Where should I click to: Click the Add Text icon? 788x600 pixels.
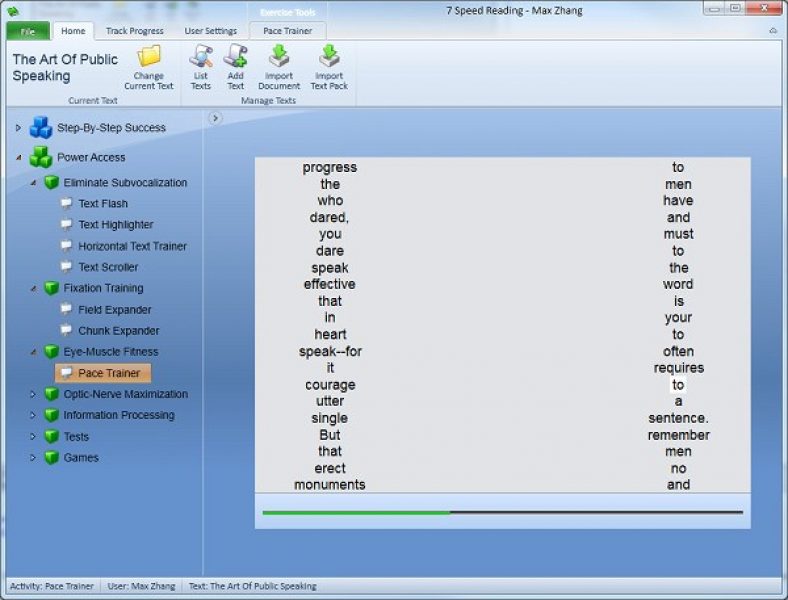(235, 57)
